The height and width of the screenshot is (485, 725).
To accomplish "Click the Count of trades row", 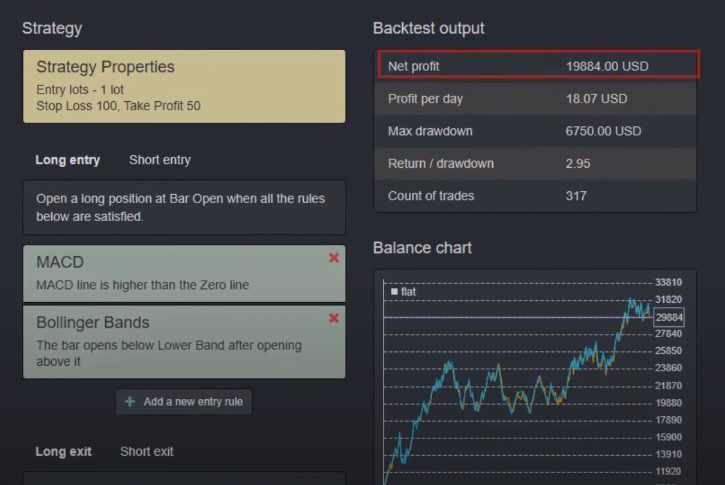I will coord(538,196).
